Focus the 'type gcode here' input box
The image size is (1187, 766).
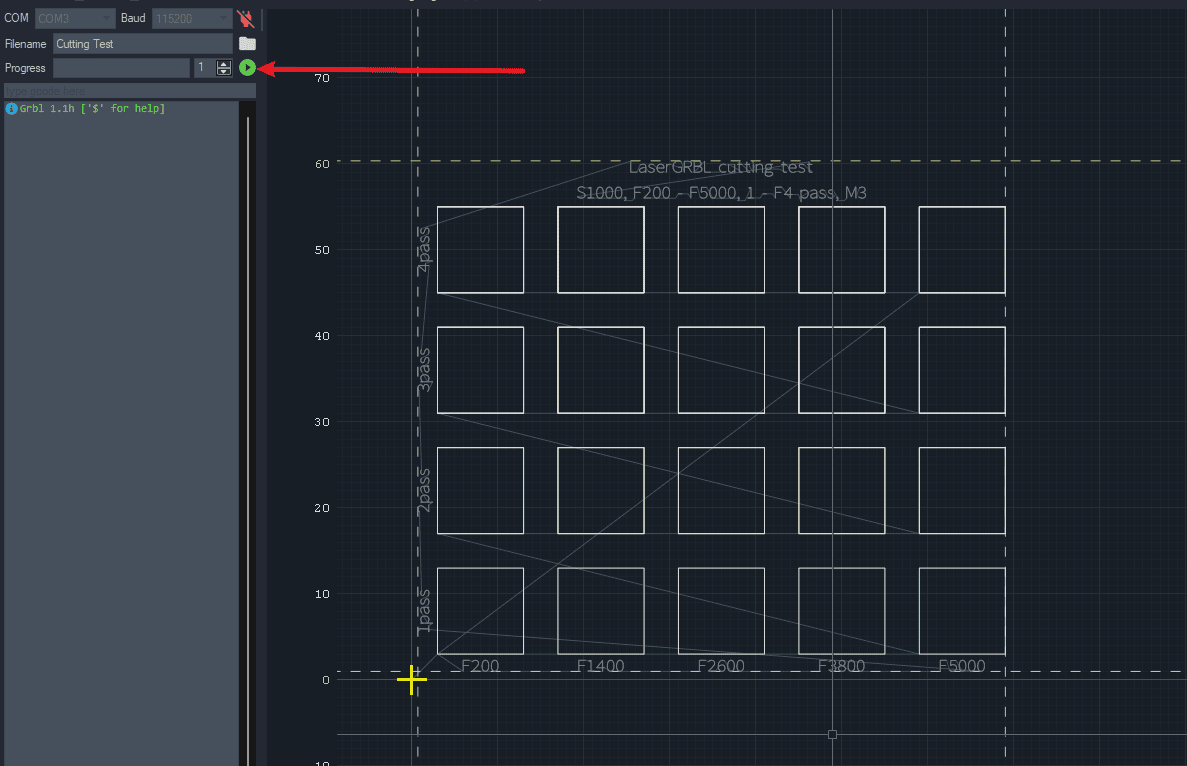coord(130,91)
